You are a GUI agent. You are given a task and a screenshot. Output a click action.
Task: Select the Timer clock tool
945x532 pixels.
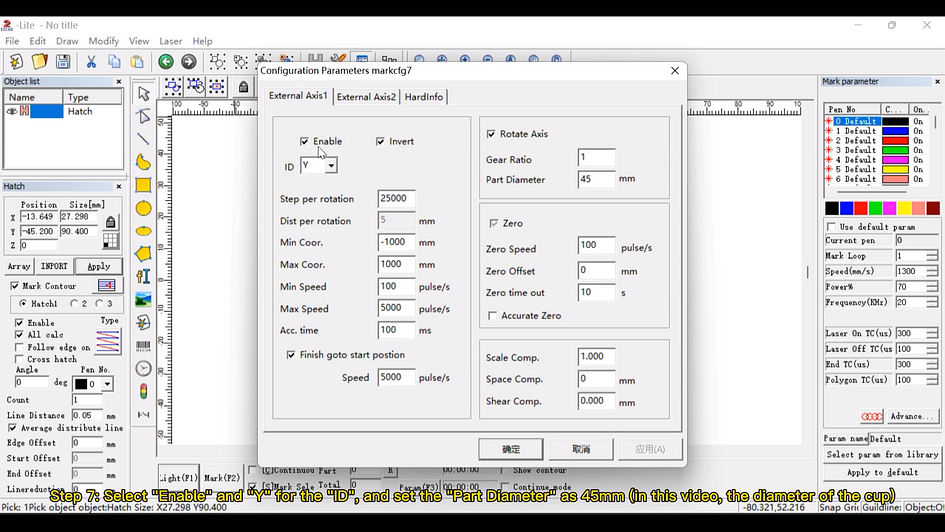click(143, 368)
